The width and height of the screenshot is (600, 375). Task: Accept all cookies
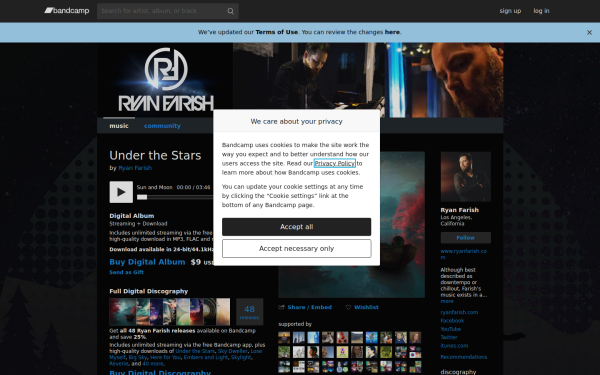coord(297,227)
